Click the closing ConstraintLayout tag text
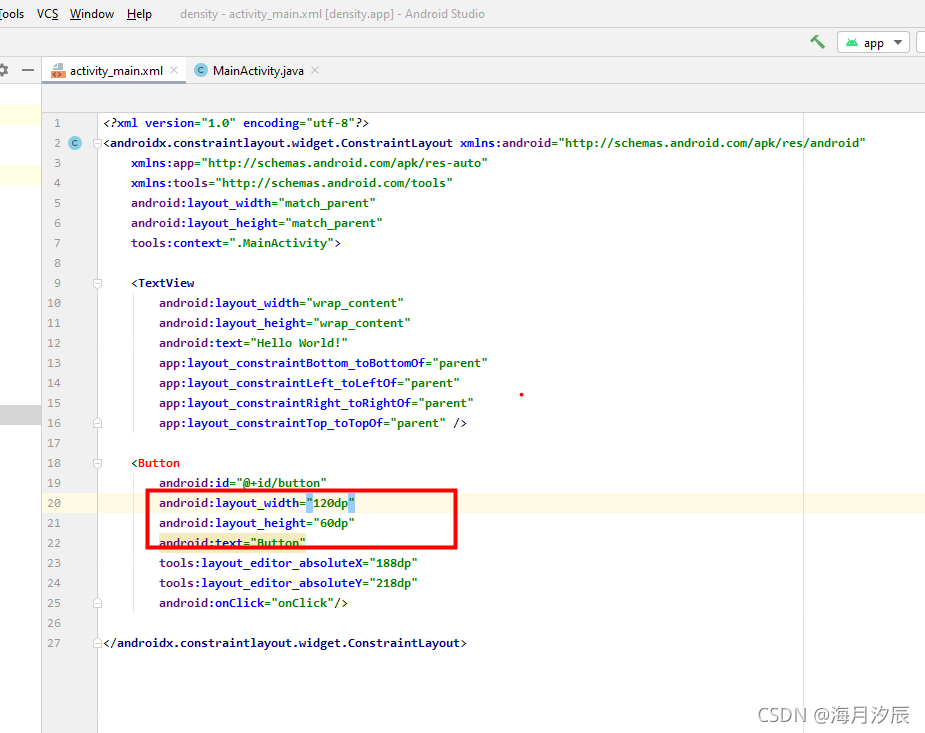This screenshot has height=733, width=925. point(285,643)
